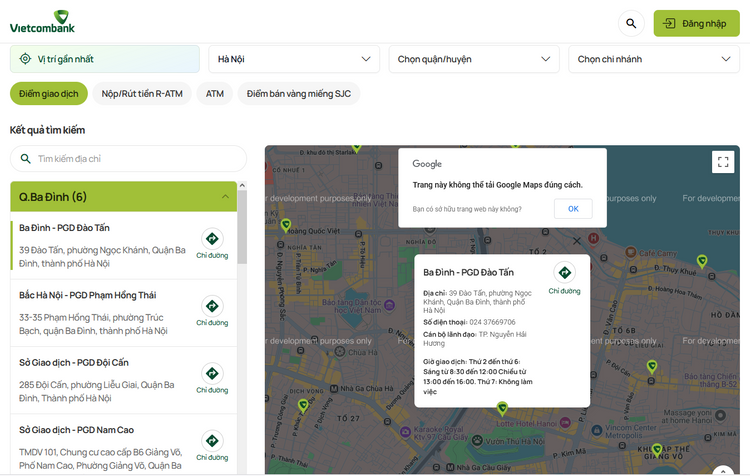Close the map info window with X
This screenshot has height=476, width=750.
577,241
